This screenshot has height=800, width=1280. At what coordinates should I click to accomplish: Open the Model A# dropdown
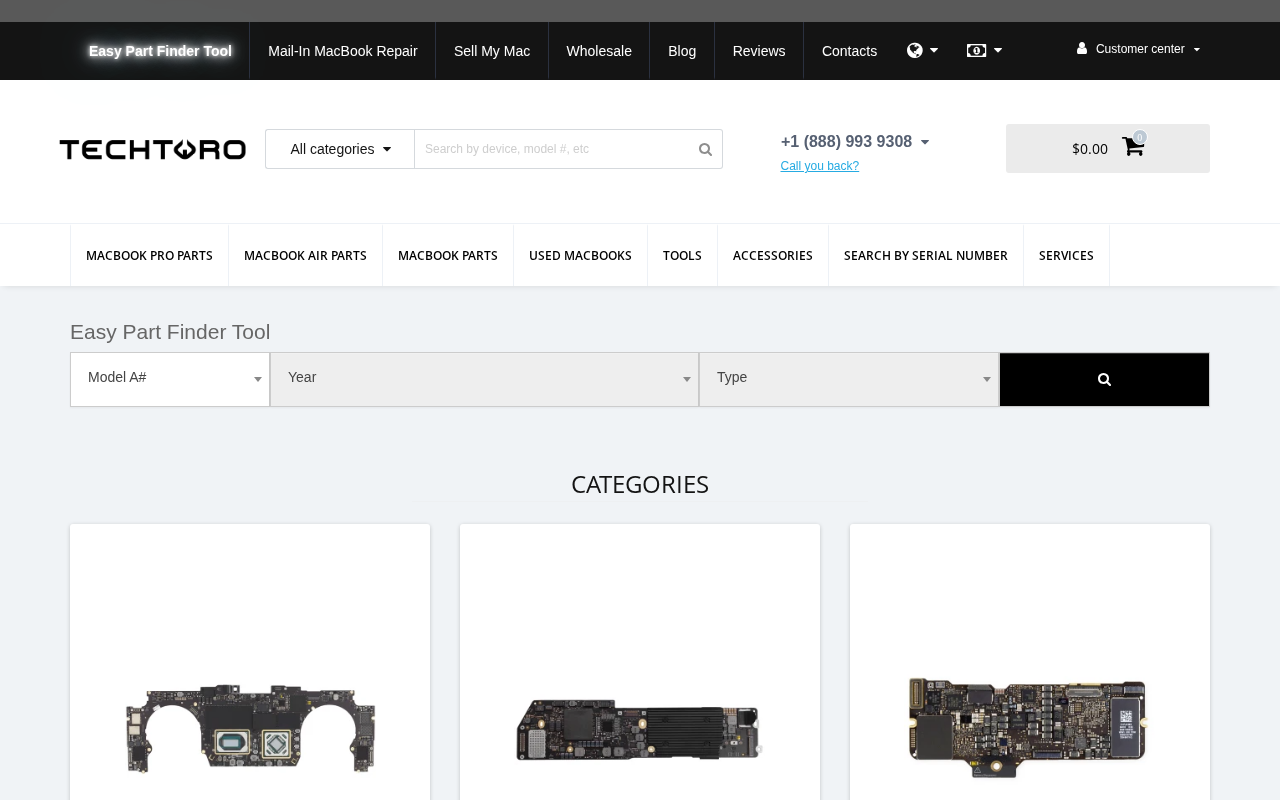[x=170, y=379]
